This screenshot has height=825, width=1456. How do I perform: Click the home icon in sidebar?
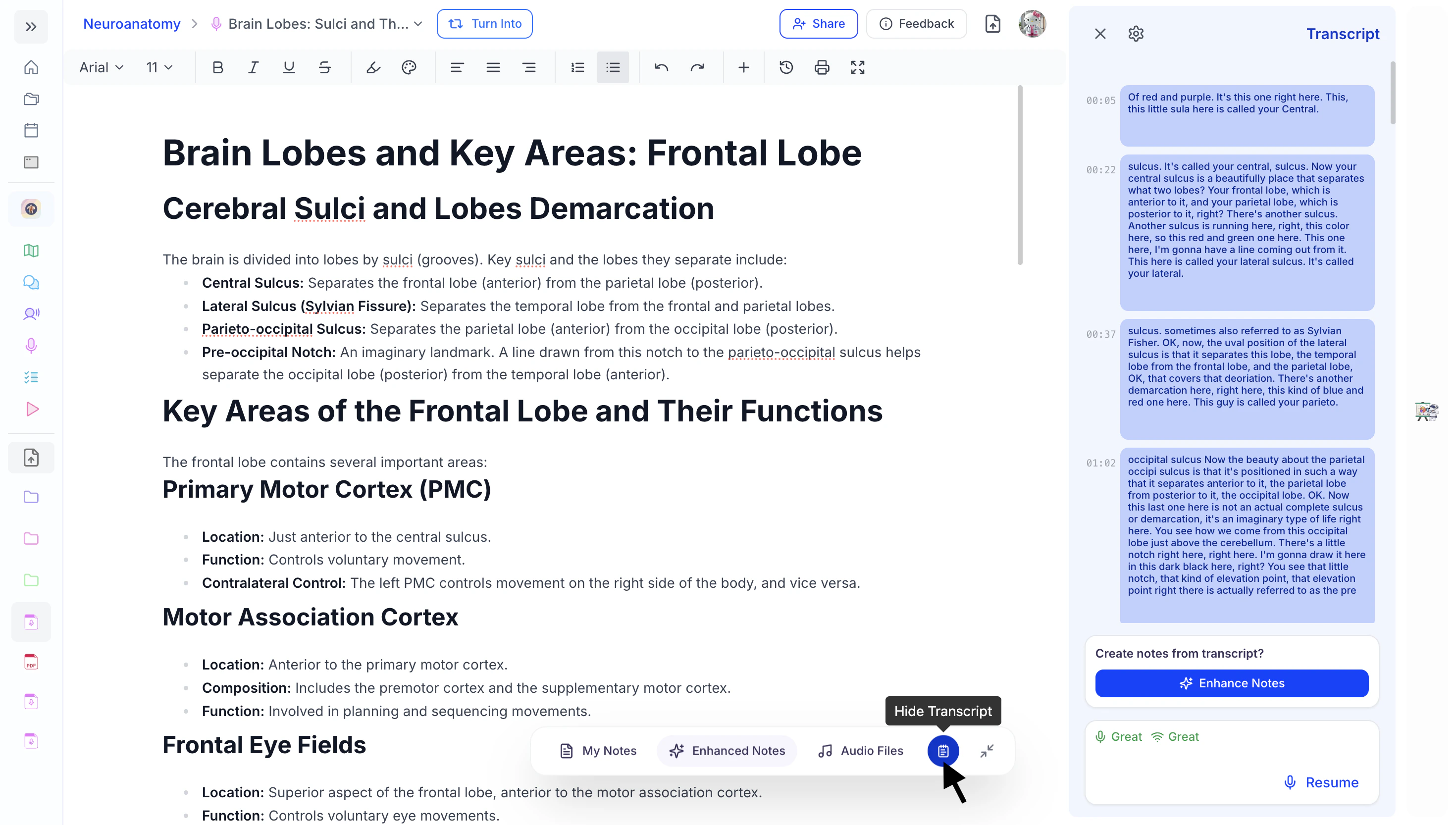click(31, 67)
